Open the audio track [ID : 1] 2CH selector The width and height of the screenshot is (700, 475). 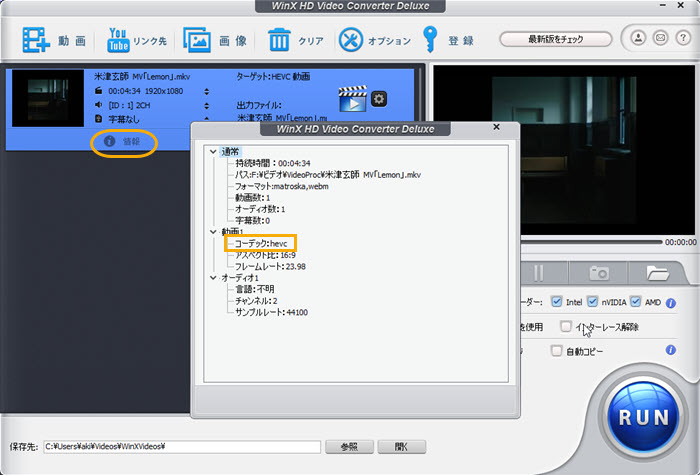pyautogui.click(x=206, y=106)
